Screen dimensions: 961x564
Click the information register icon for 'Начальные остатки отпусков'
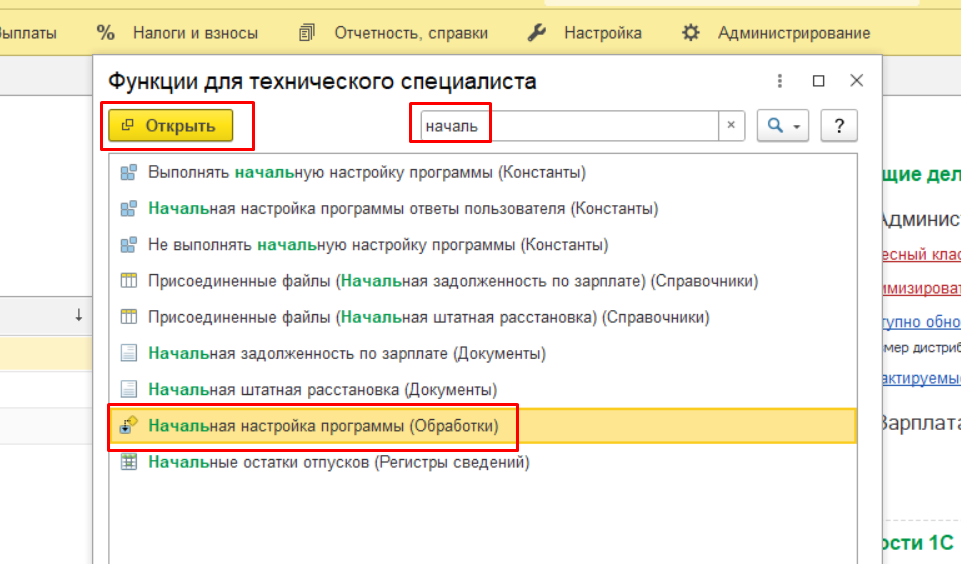point(128,462)
